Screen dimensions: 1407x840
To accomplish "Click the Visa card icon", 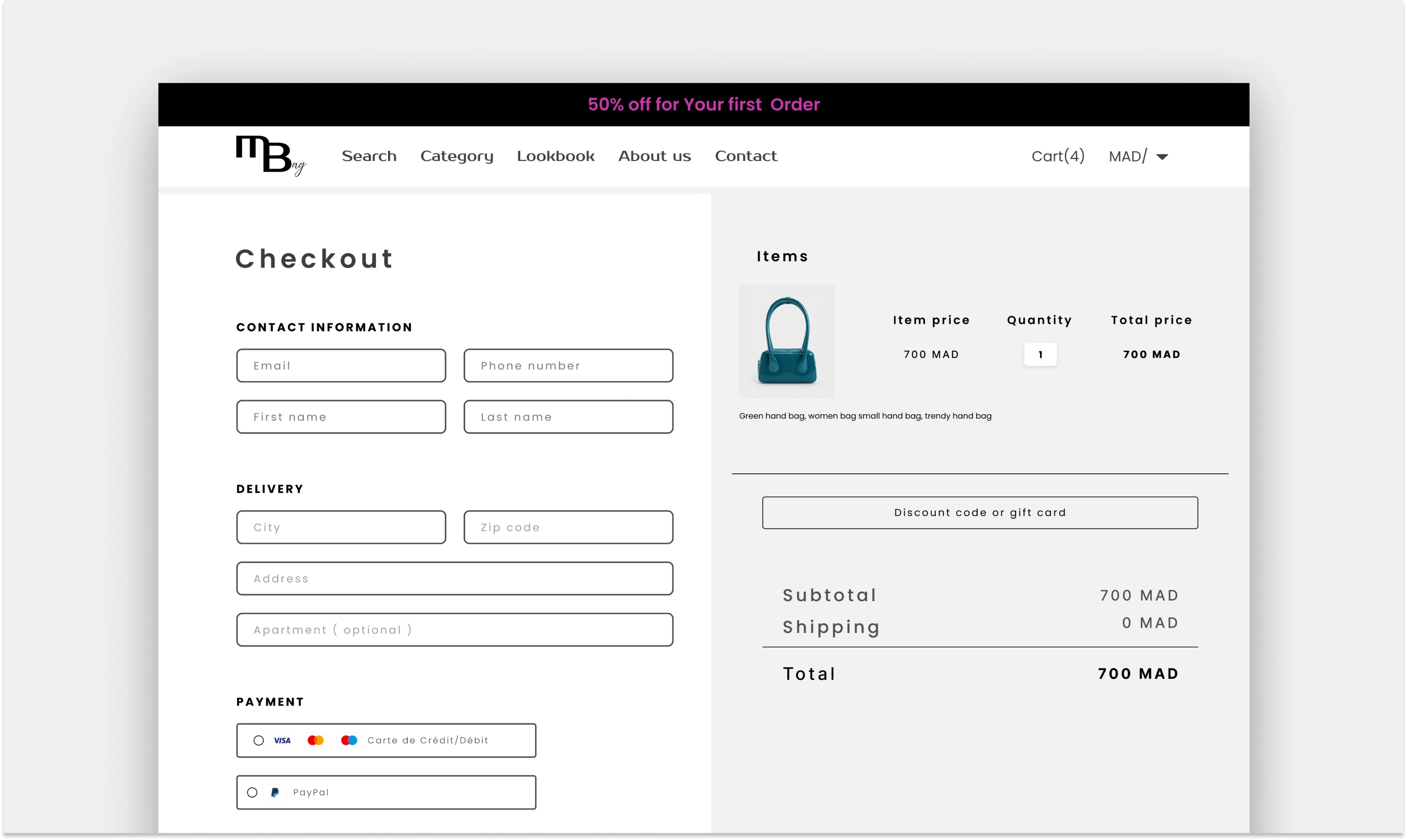I will (282, 740).
